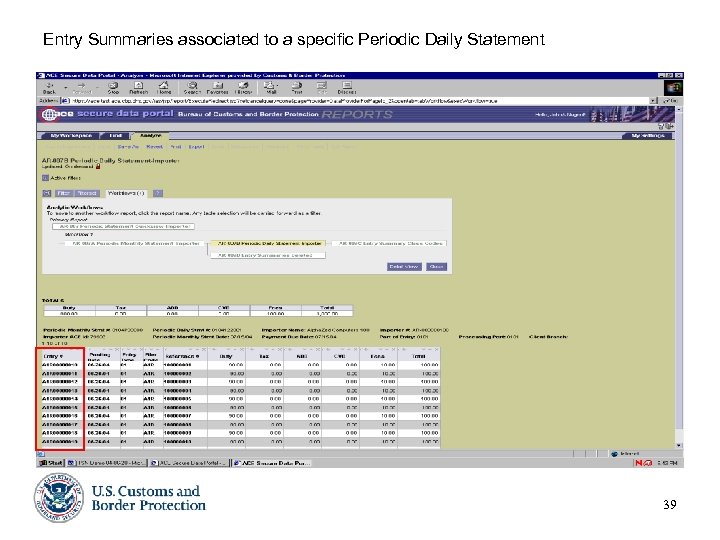
Task: Select the Analyze tab
Action: pyautogui.click(x=150, y=136)
